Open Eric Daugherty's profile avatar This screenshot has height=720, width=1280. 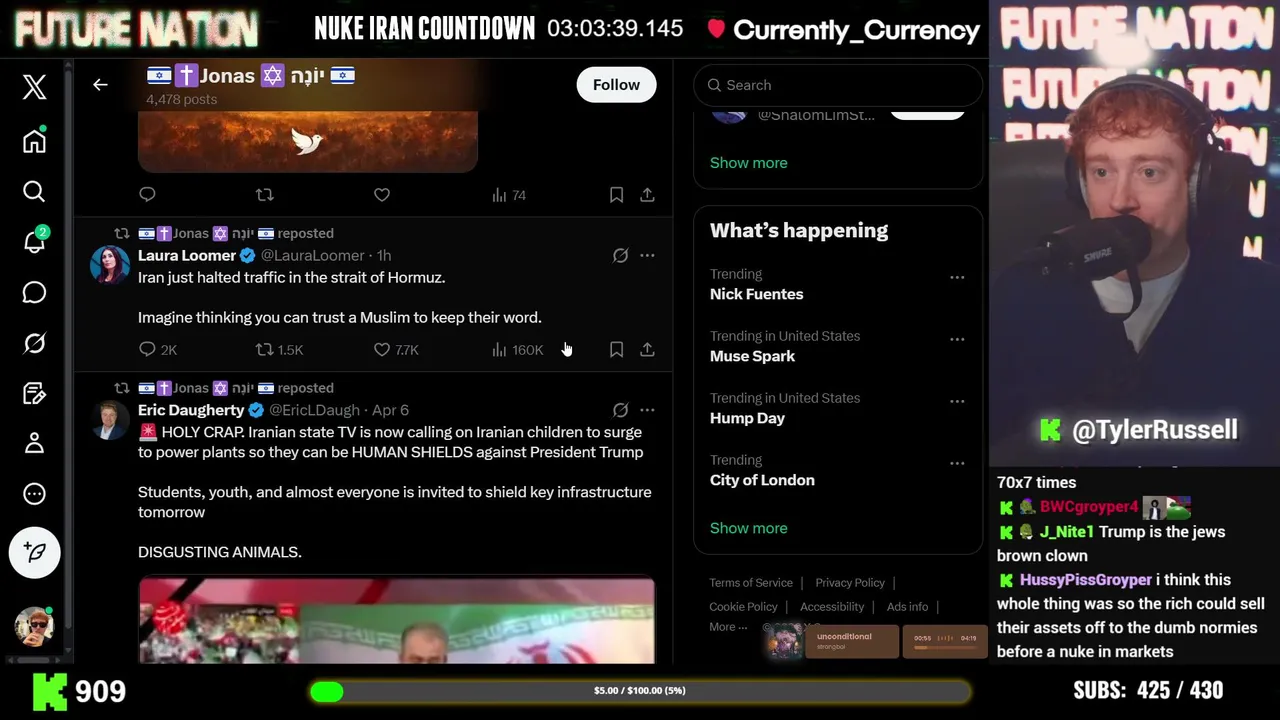pos(110,420)
